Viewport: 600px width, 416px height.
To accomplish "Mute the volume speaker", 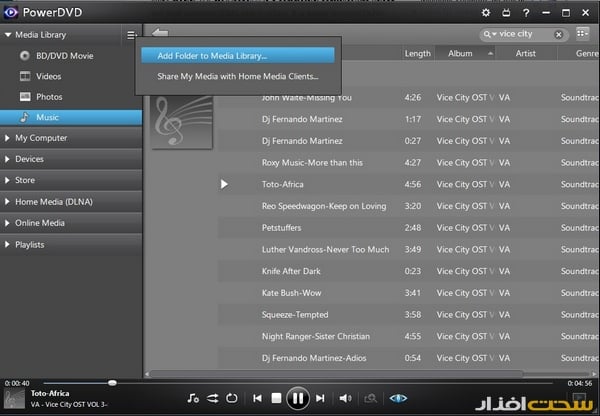I will click(x=345, y=398).
